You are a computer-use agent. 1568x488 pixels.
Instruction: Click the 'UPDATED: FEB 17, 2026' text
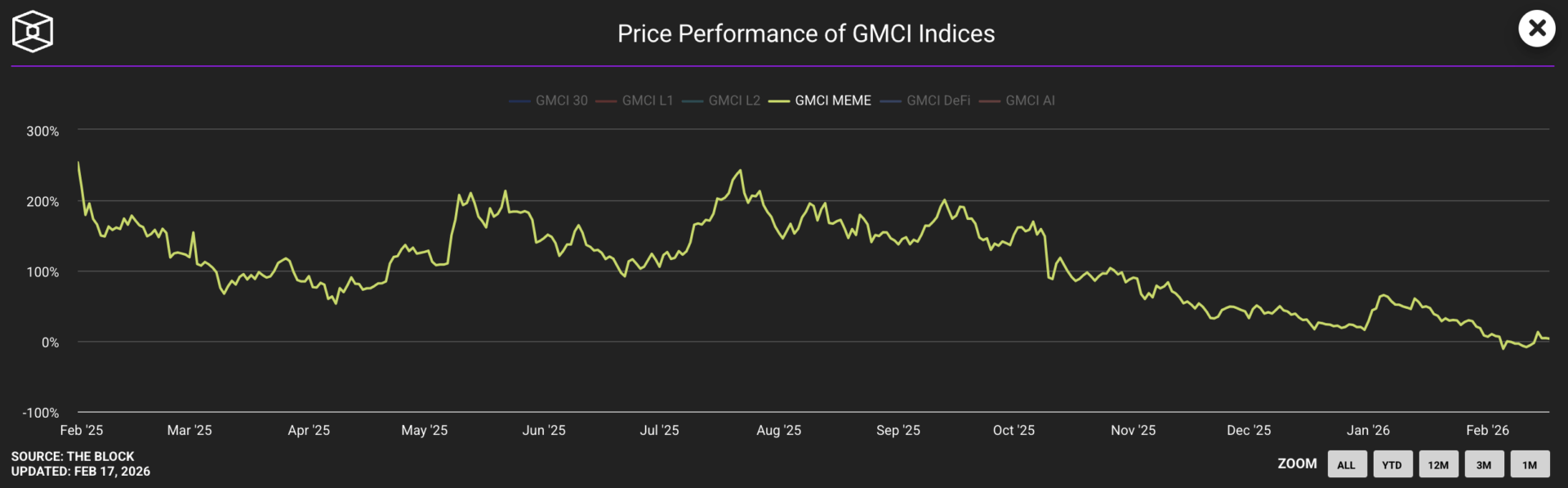click(x=80, y=472)
